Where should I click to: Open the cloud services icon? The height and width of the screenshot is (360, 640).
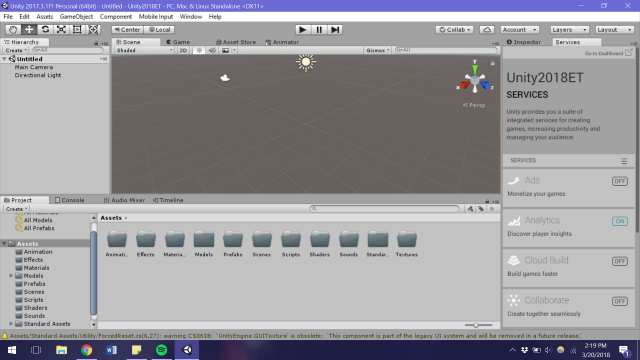click(487, 30)
